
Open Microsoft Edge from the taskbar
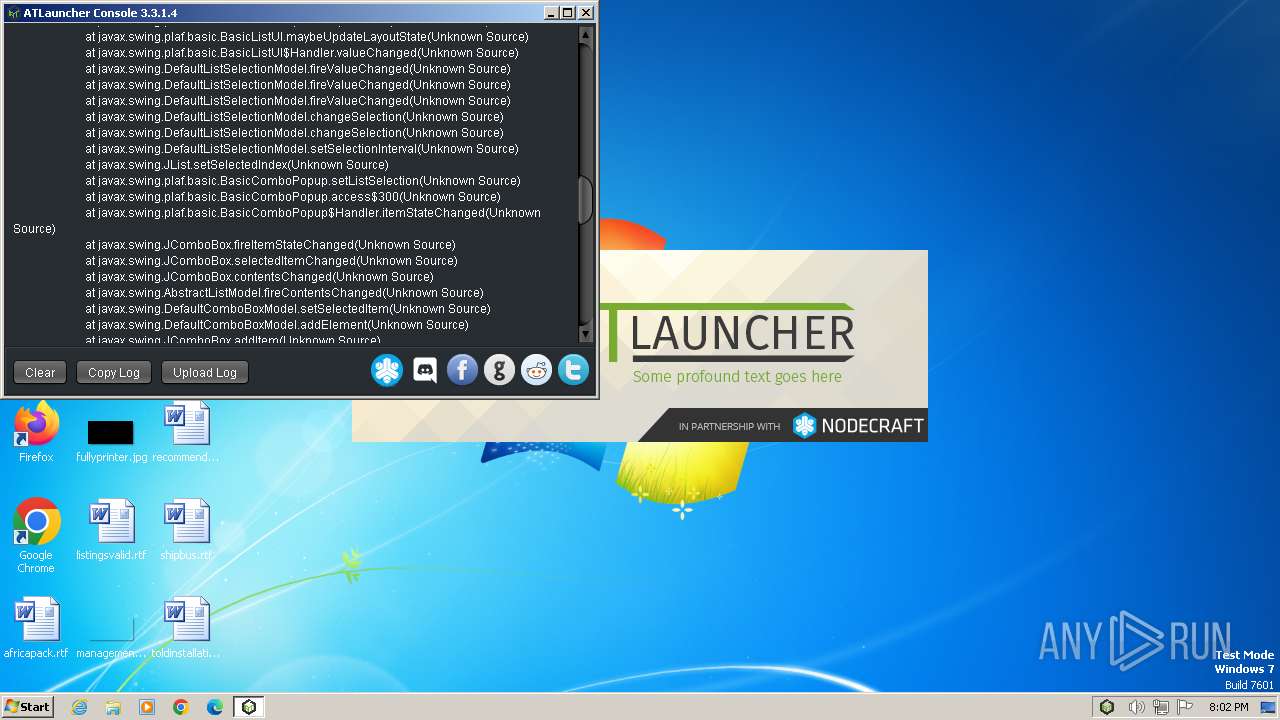click(215, 707)
